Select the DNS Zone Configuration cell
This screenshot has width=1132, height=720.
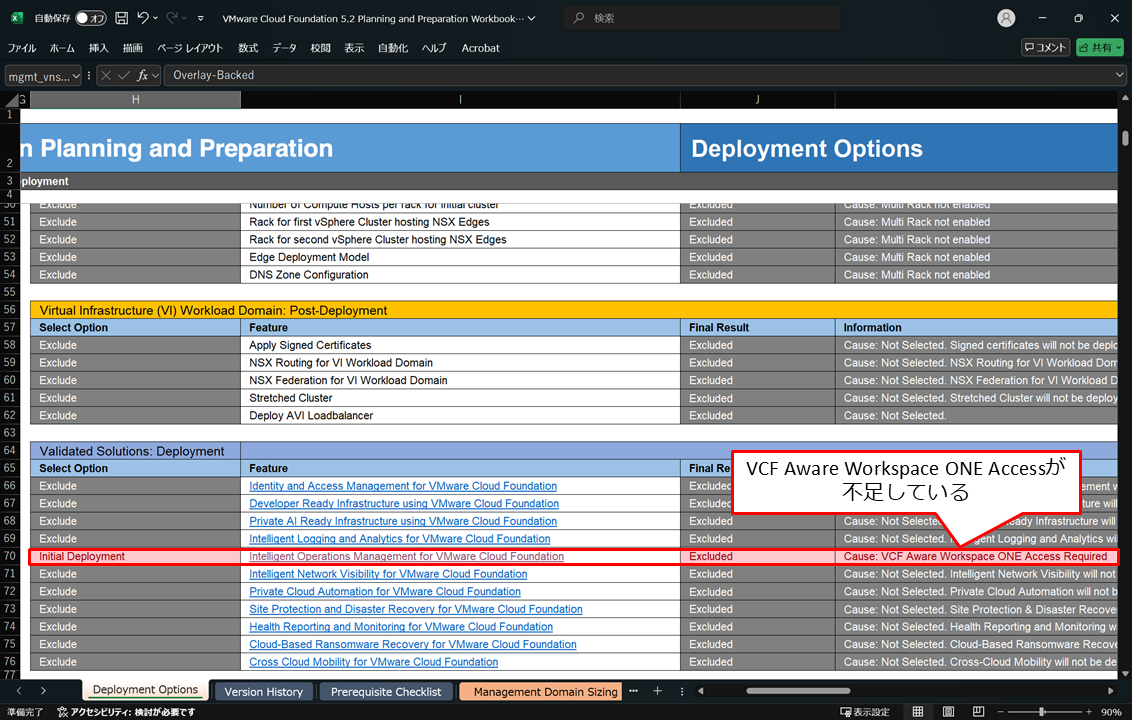[460, 274]
